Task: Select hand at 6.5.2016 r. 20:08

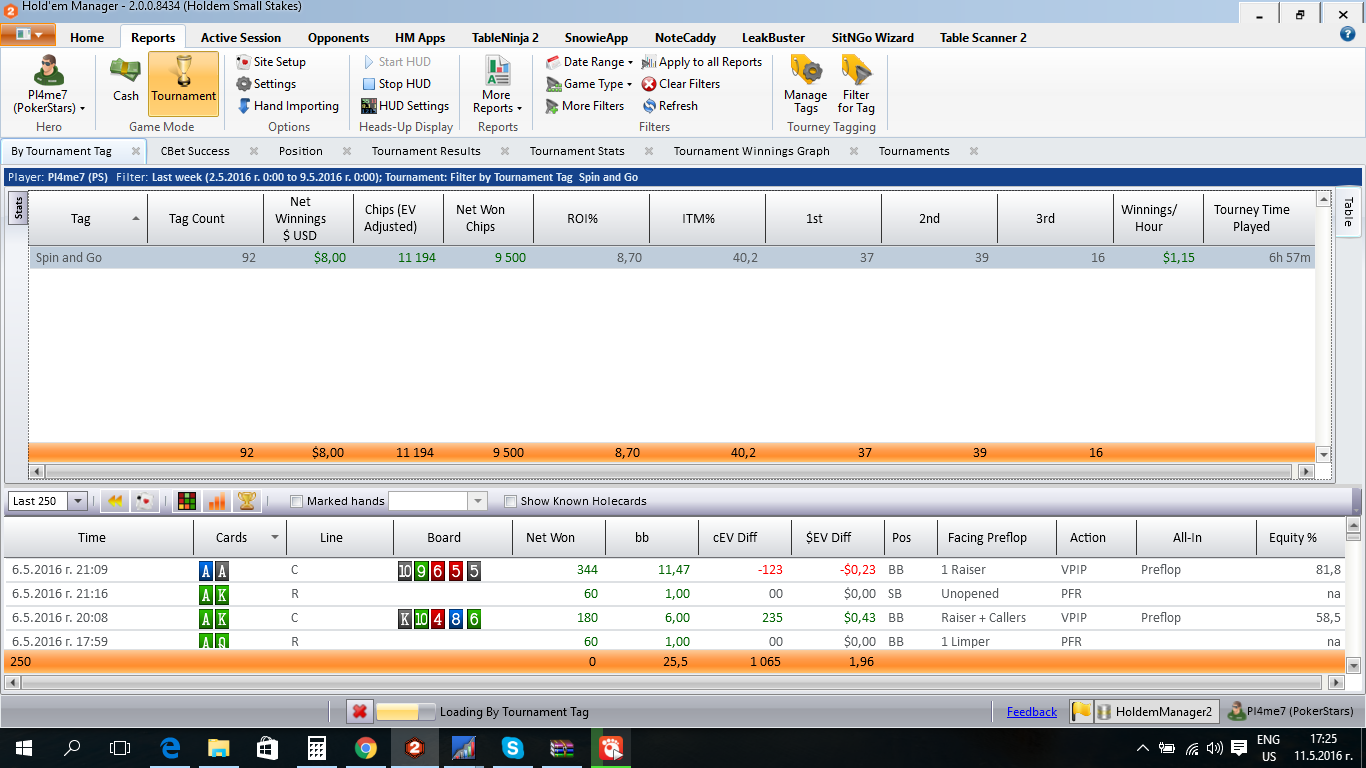Action: pyautogui.click(x=675, y=618)
